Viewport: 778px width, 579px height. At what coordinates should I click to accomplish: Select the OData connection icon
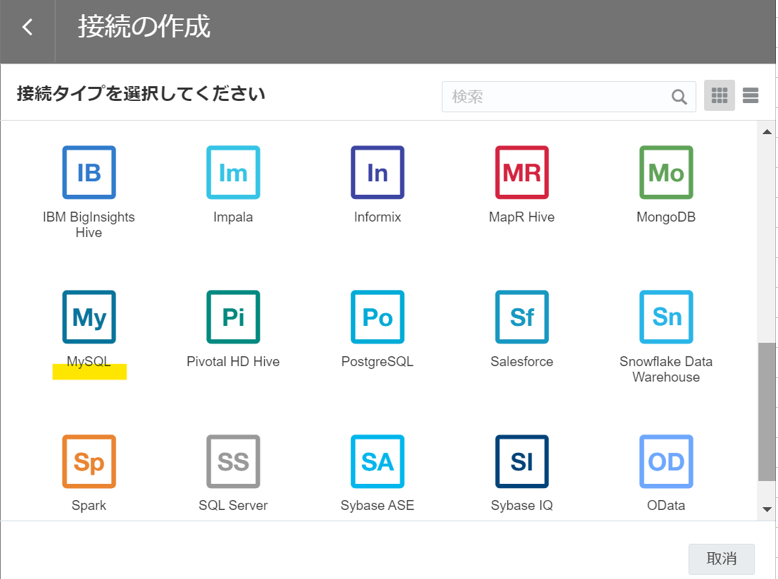tap(666, 461)
